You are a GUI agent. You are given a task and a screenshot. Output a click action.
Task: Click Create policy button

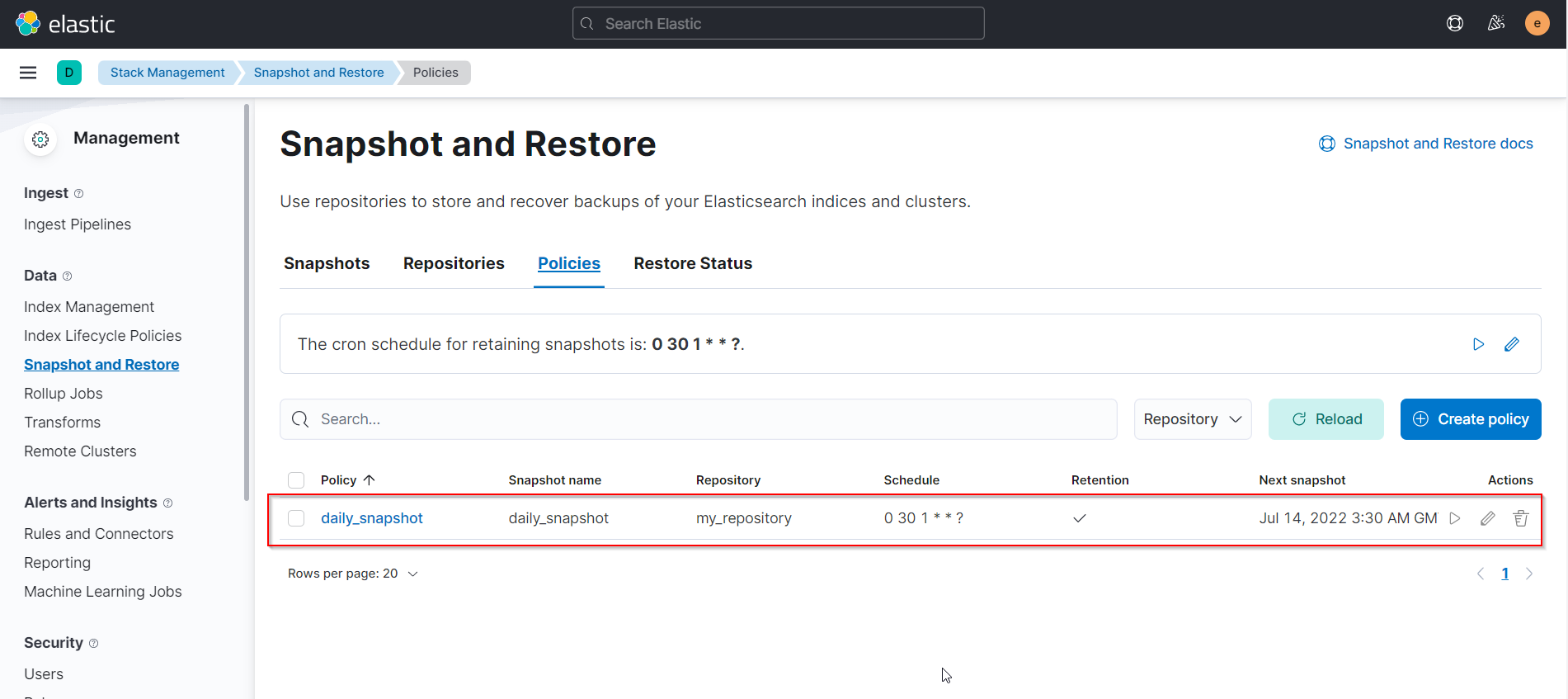(x=1471, y=419)
